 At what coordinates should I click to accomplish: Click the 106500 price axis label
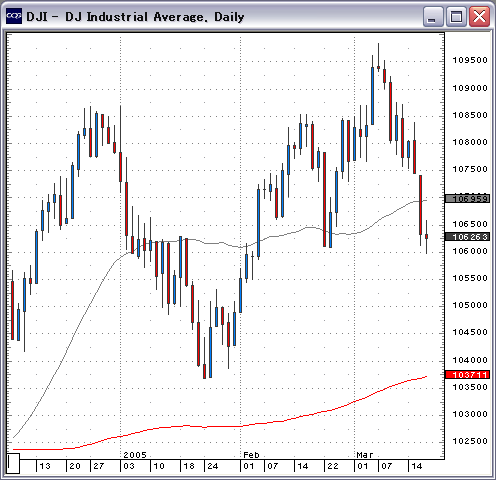point(470,224)
